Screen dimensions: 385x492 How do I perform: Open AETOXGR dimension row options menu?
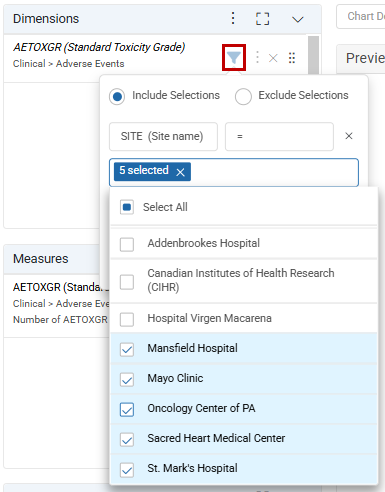[257, 57]
